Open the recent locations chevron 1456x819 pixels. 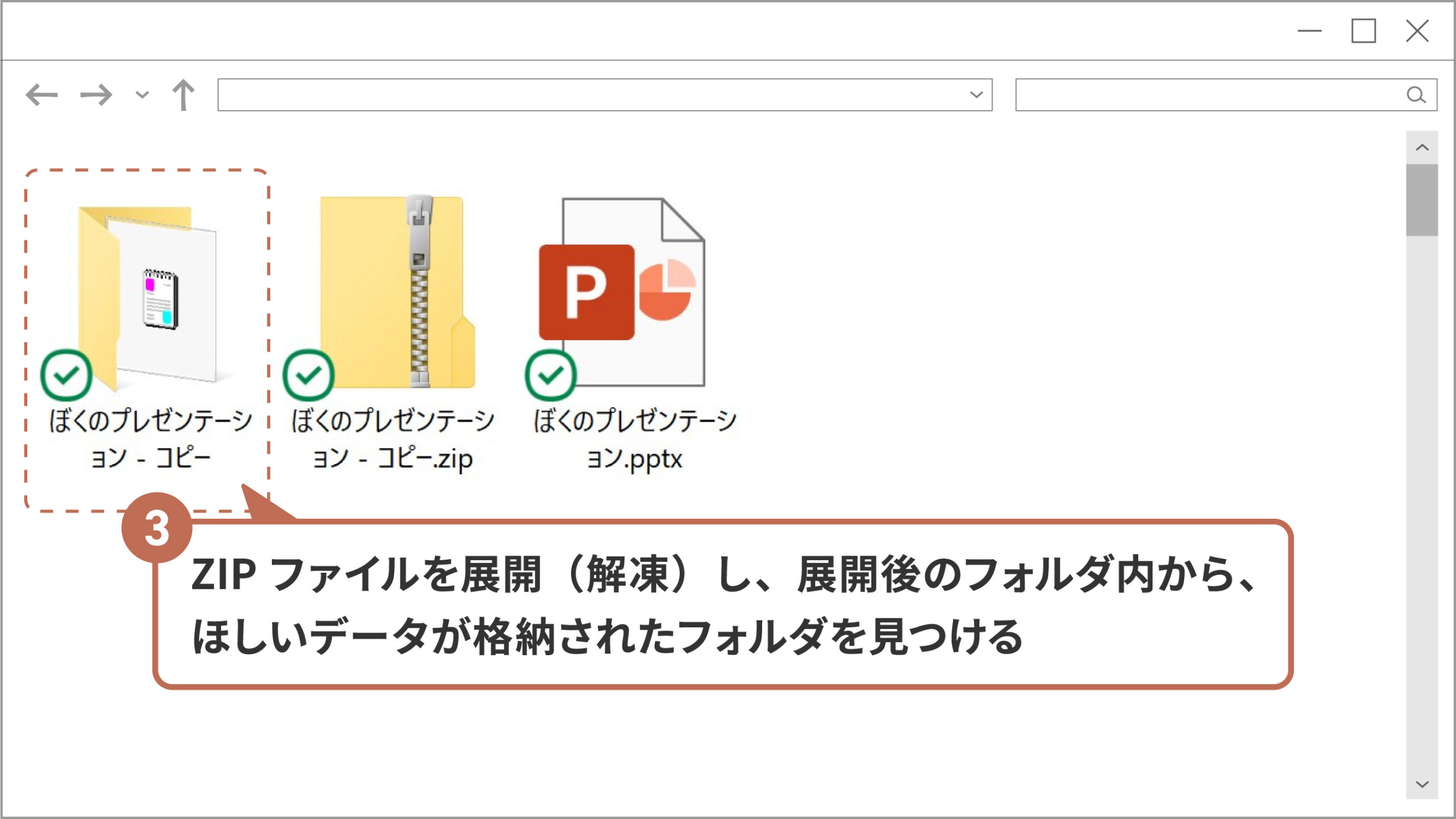tap(142, 95)
